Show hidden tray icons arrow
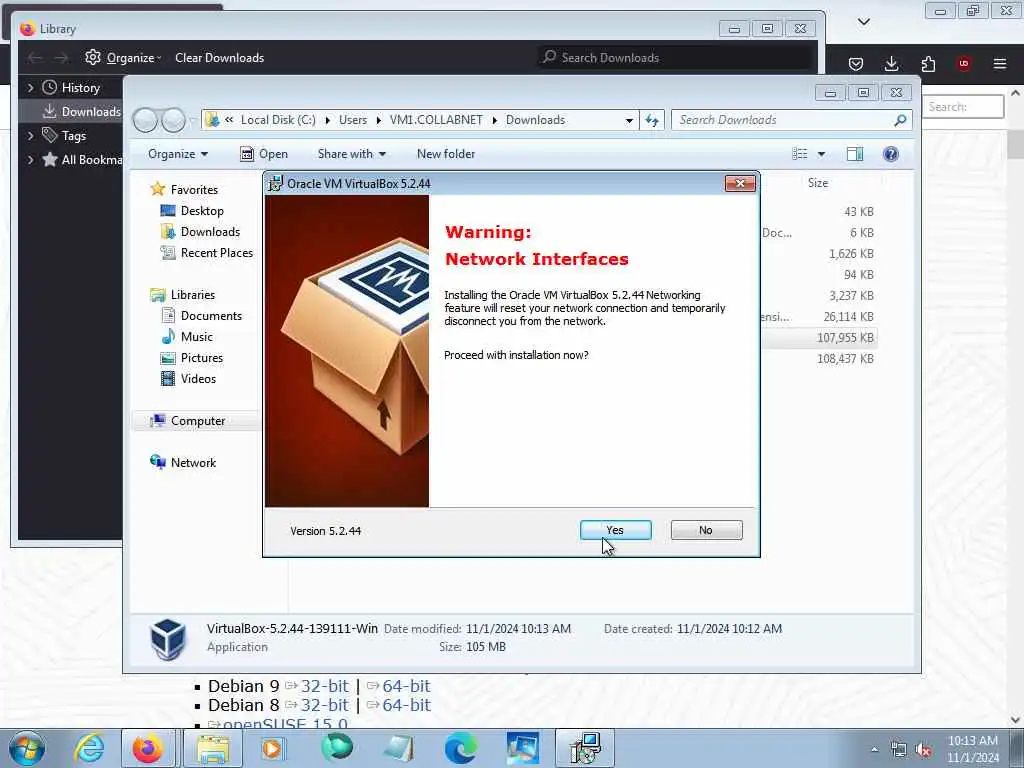Viewport: 1024px width, 768px height. [874, 750]
